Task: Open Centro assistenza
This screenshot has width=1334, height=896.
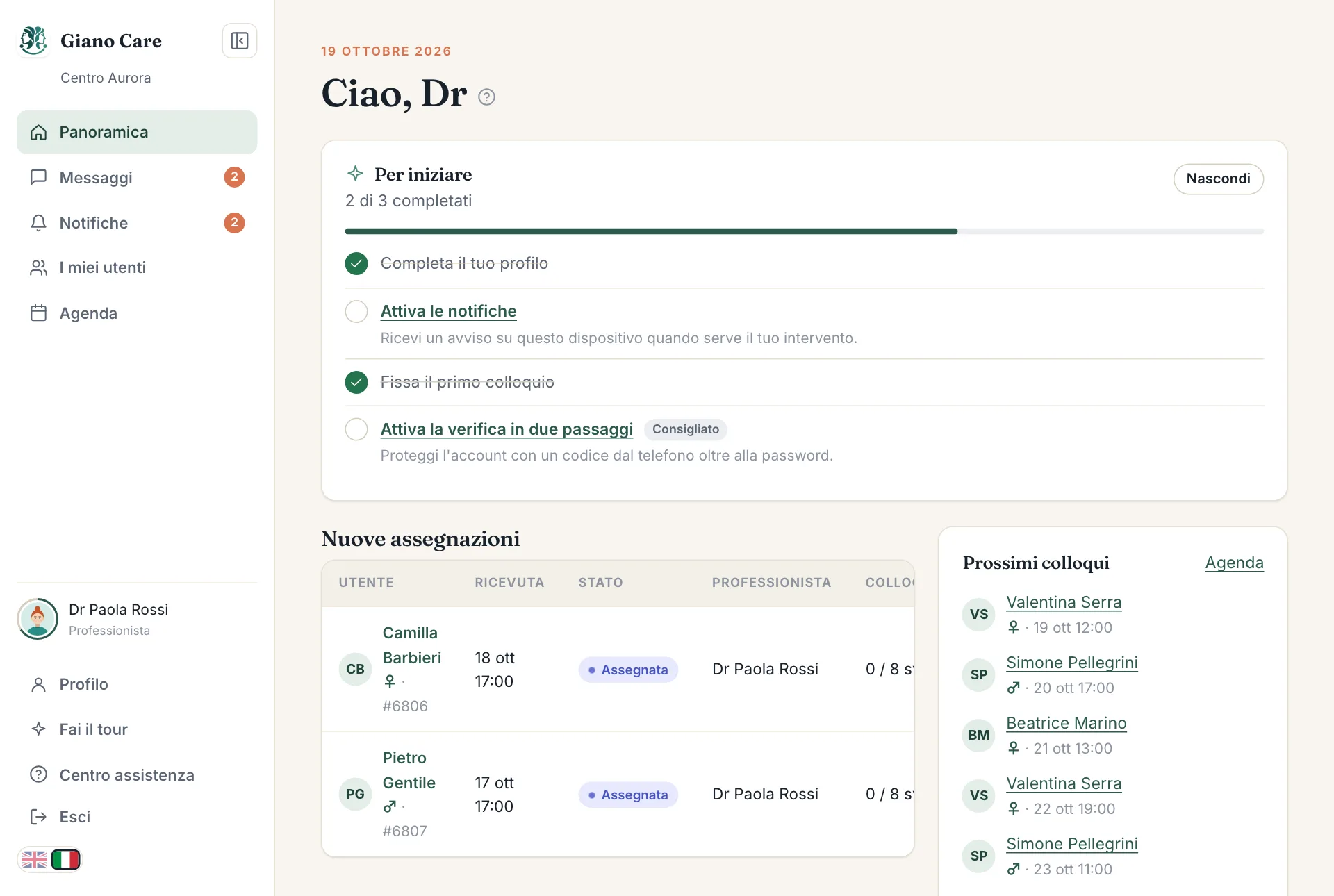Action: [137, 774]
